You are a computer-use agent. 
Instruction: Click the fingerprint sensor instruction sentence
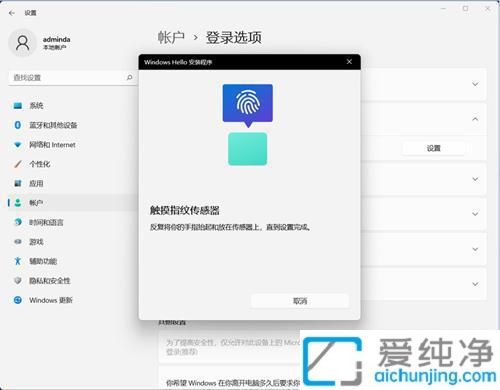(x=230, y=227)
